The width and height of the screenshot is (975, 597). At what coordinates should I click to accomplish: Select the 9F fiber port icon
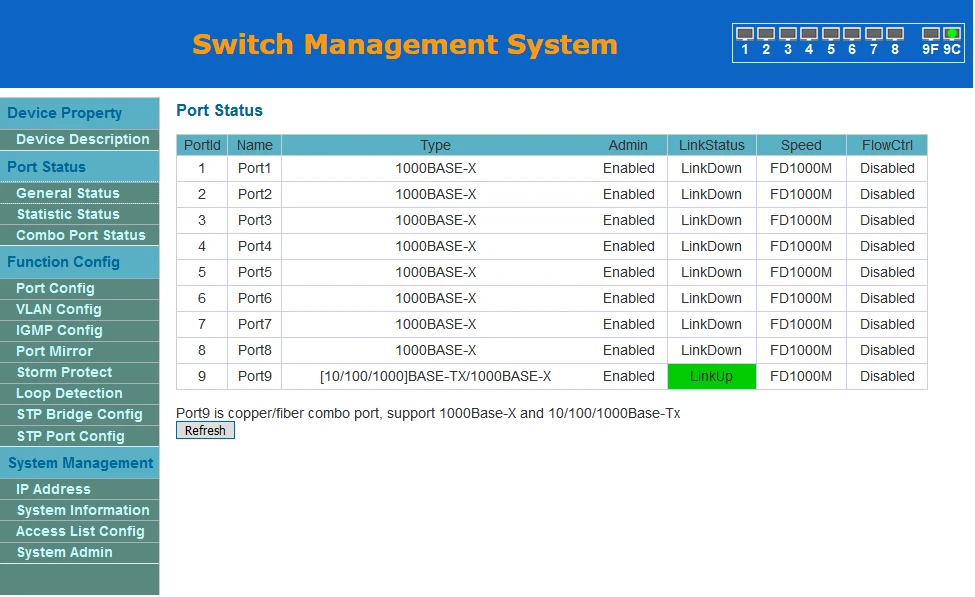930,35
